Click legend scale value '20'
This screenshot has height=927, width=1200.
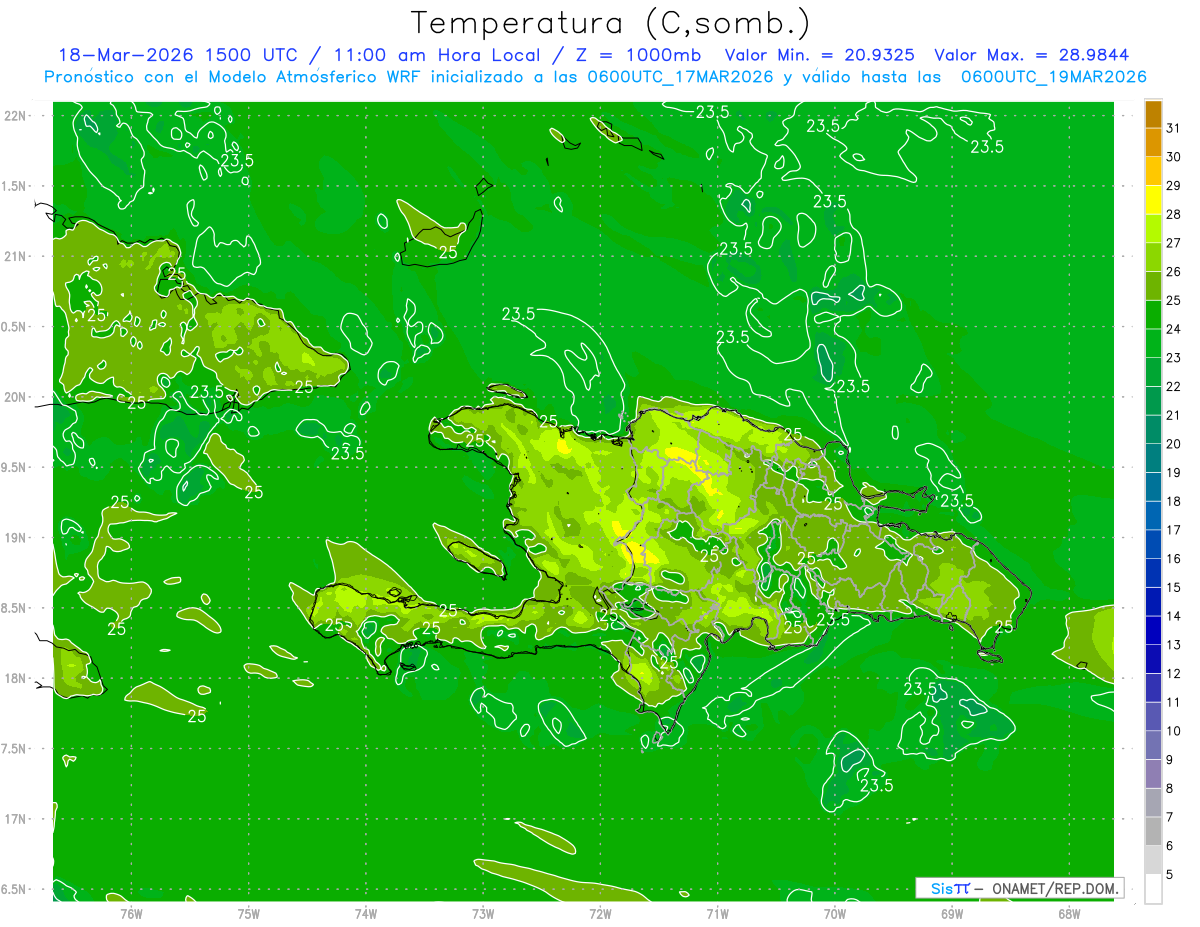coord(1174,444)
